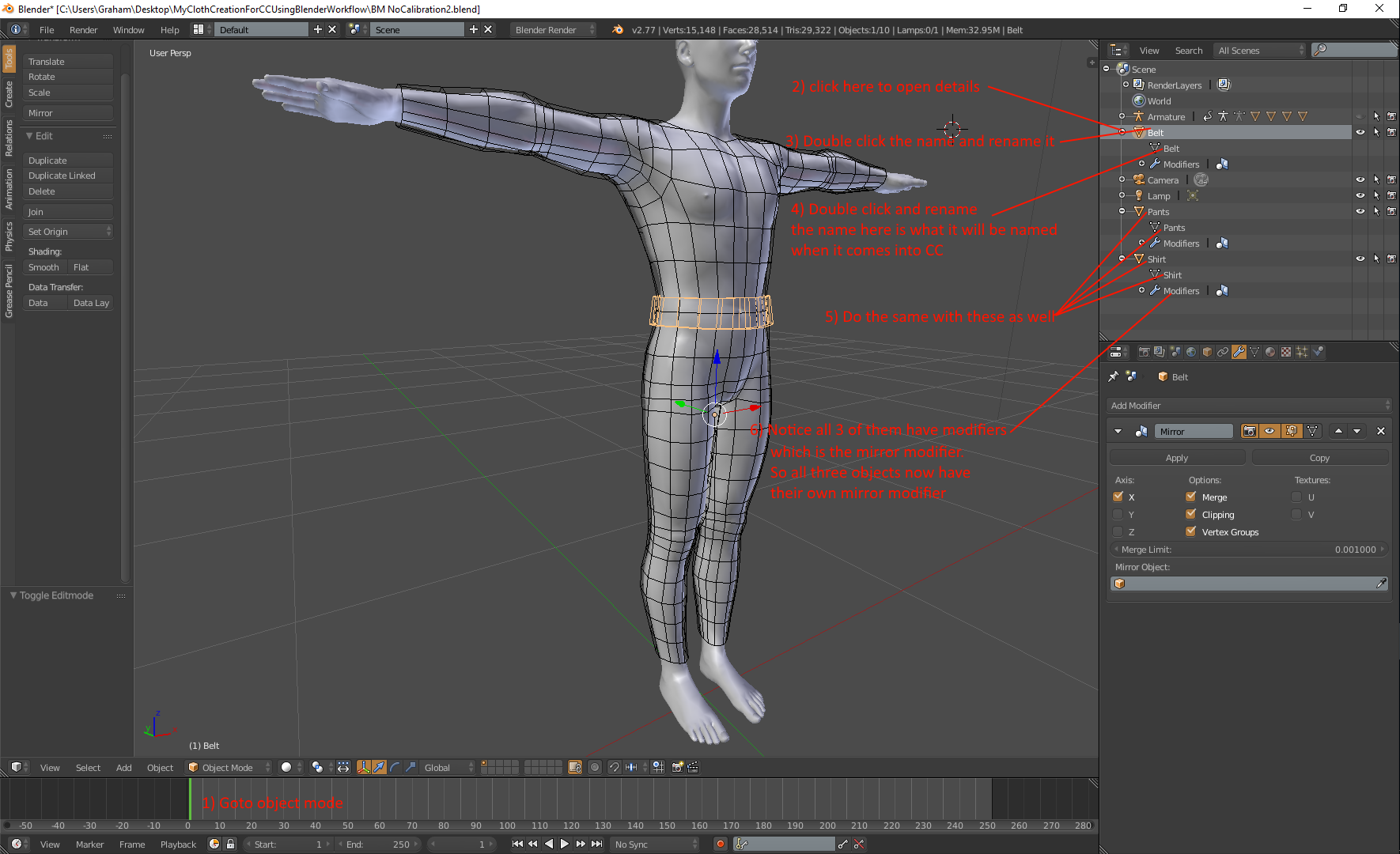Viewport: 1400px width, 854px height.
Task: Open the Help menu
Action: (169, 29)
